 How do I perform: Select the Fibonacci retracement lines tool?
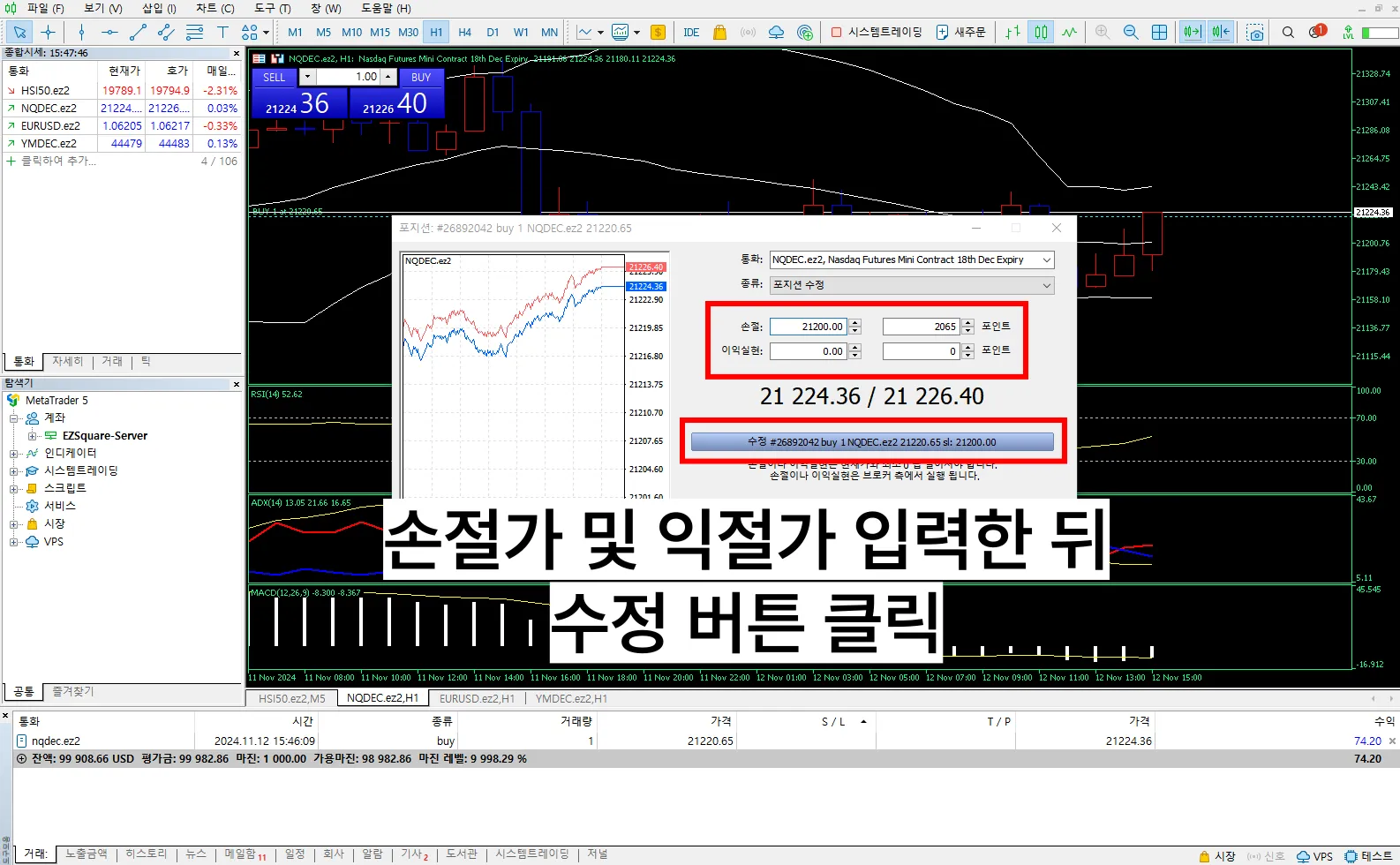pyautogui.click(x=194, y=32)
